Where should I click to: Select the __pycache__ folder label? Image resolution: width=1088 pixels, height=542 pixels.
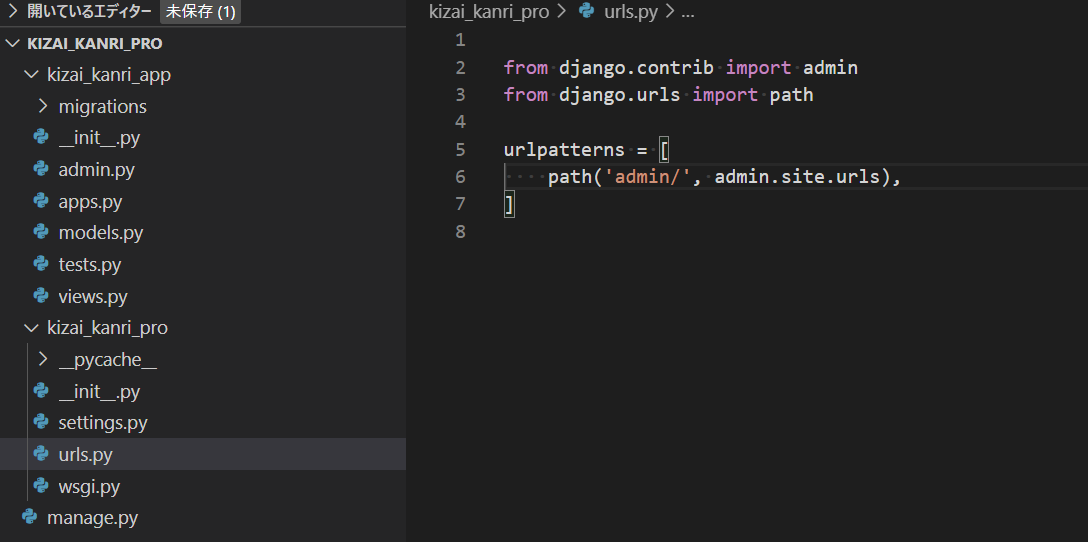click(108, 359)
